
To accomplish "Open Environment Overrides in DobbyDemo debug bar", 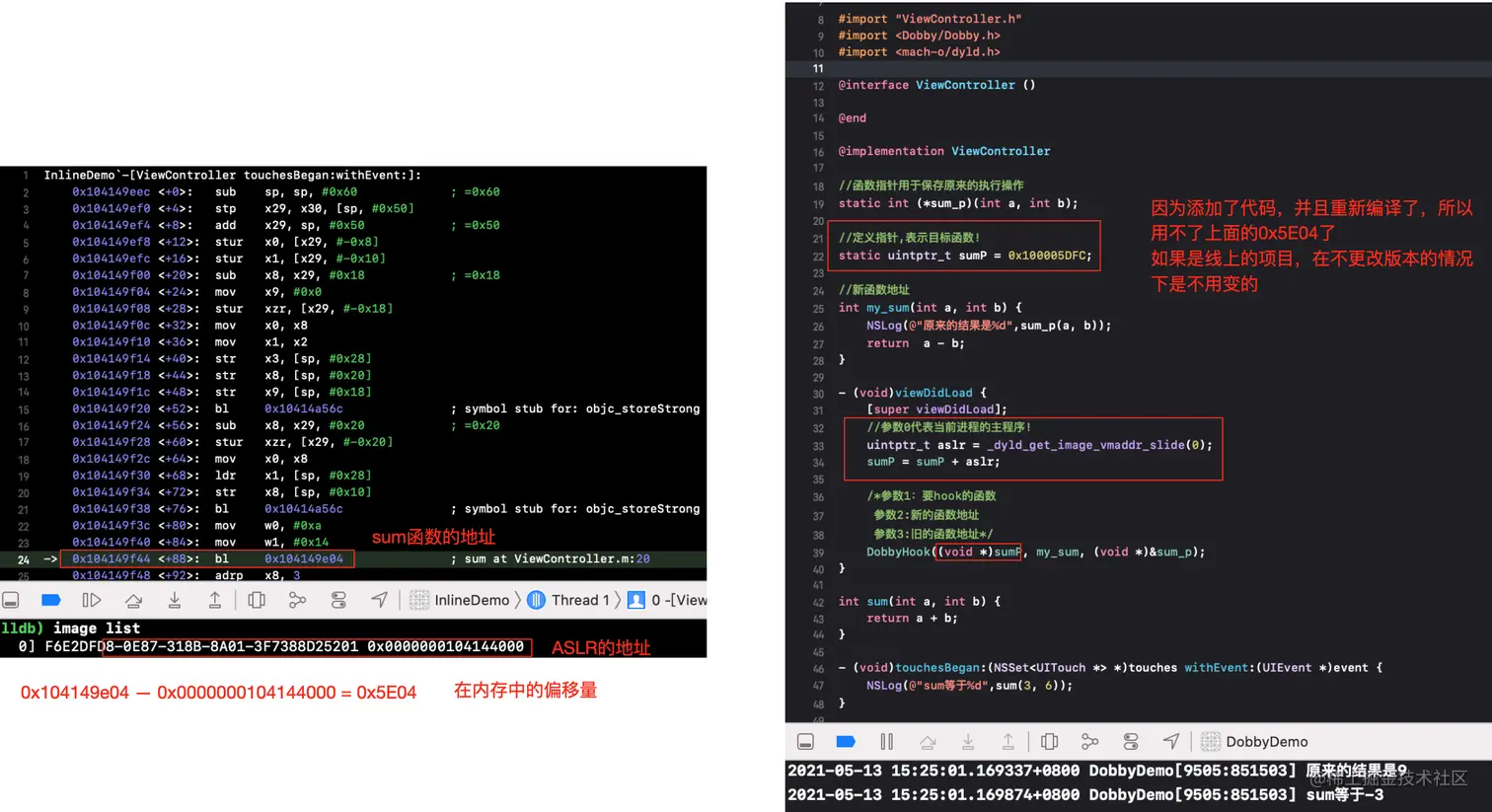I will pyautogui.click(x=1131, y=741).
